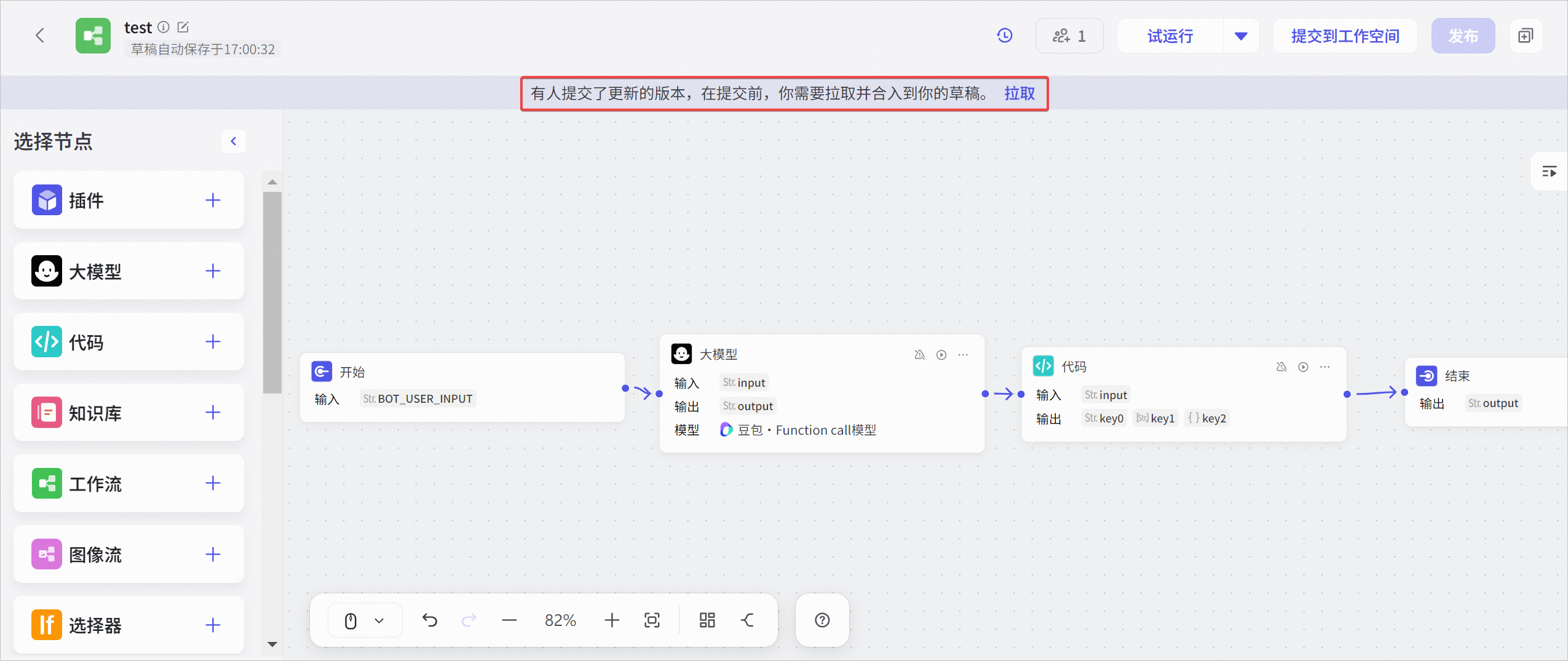Undo the last canvas action
Image resolution: width=1568 pixels, height=661 pixels.
(x=430, y=620)
